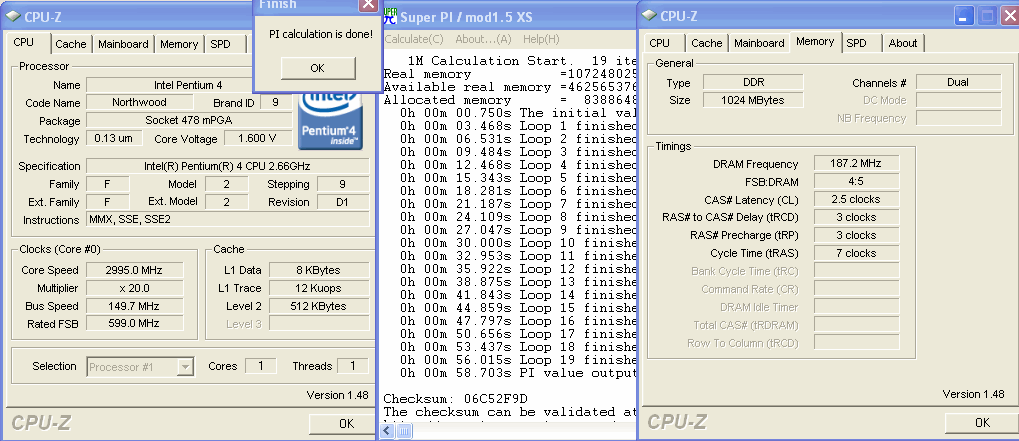This screenshot has height=441, width=1019.
Task: Click the Multiplier value x 20.0
Action: pos(135,288)
